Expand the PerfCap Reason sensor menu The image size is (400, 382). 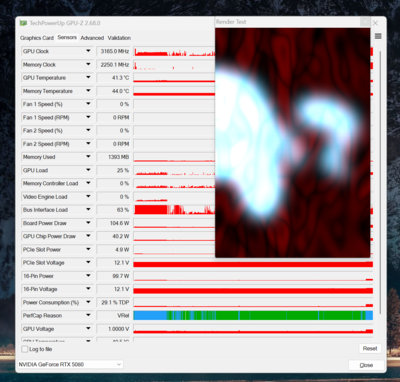pyautogui.click(x=88, y=315)
